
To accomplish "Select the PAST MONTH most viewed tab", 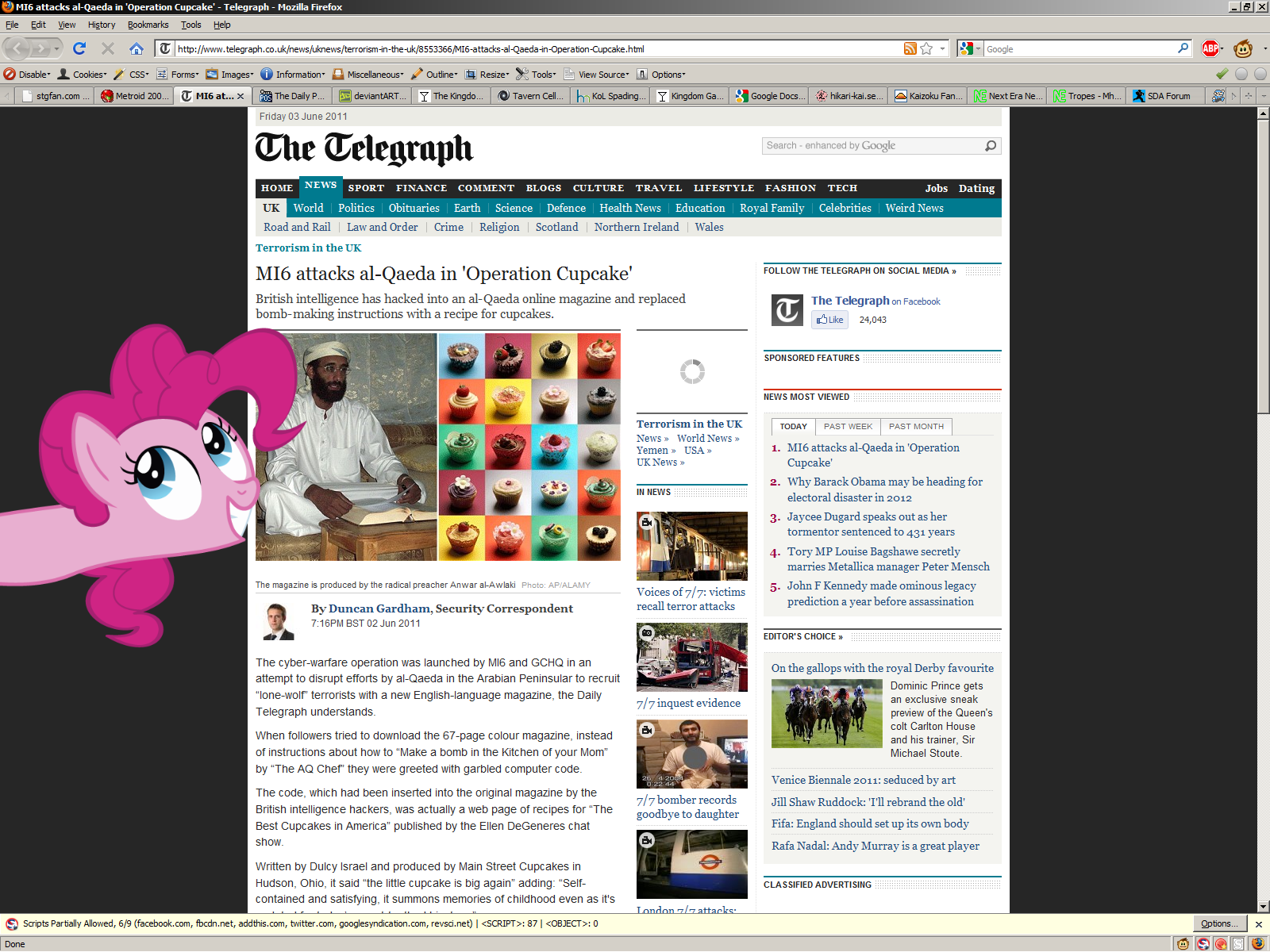I will 916,427.
